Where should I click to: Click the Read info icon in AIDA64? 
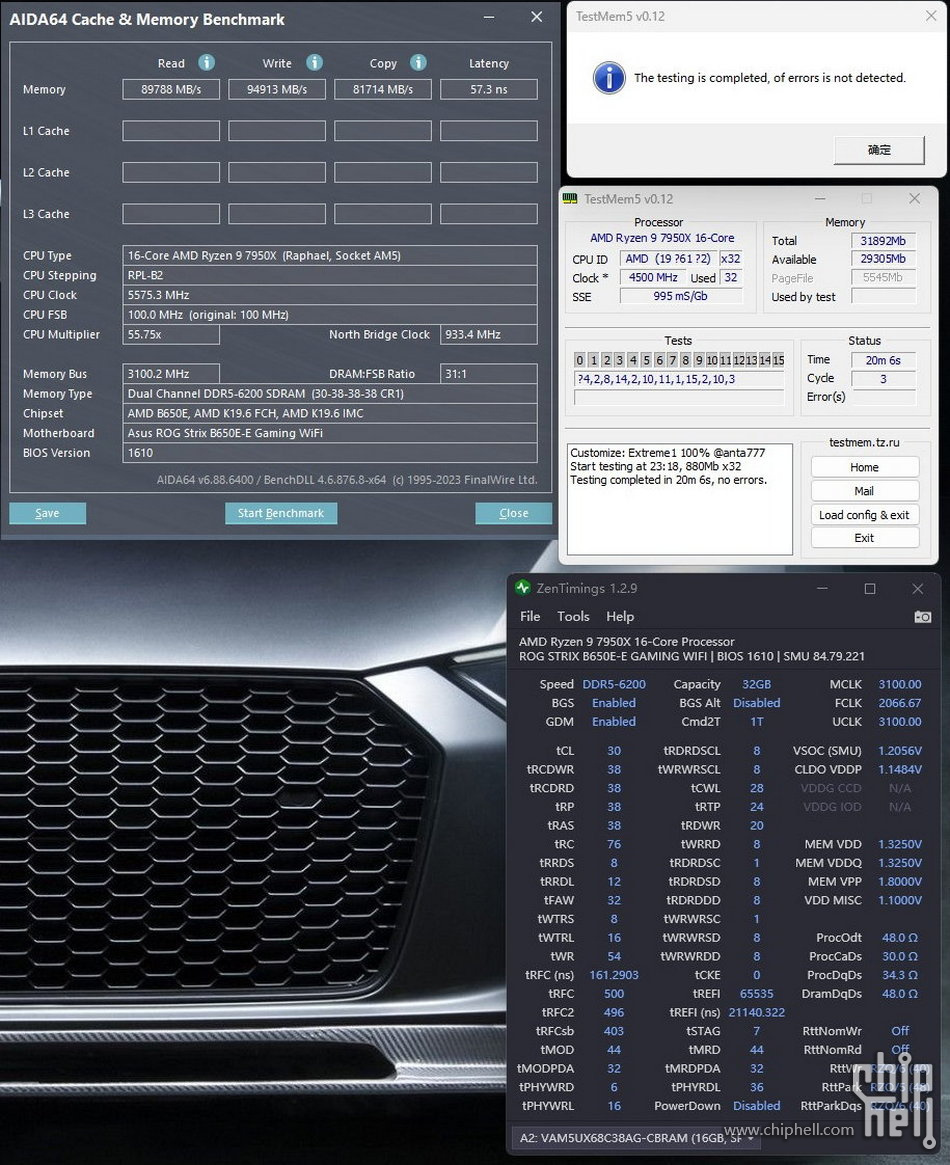coord(206,63)
